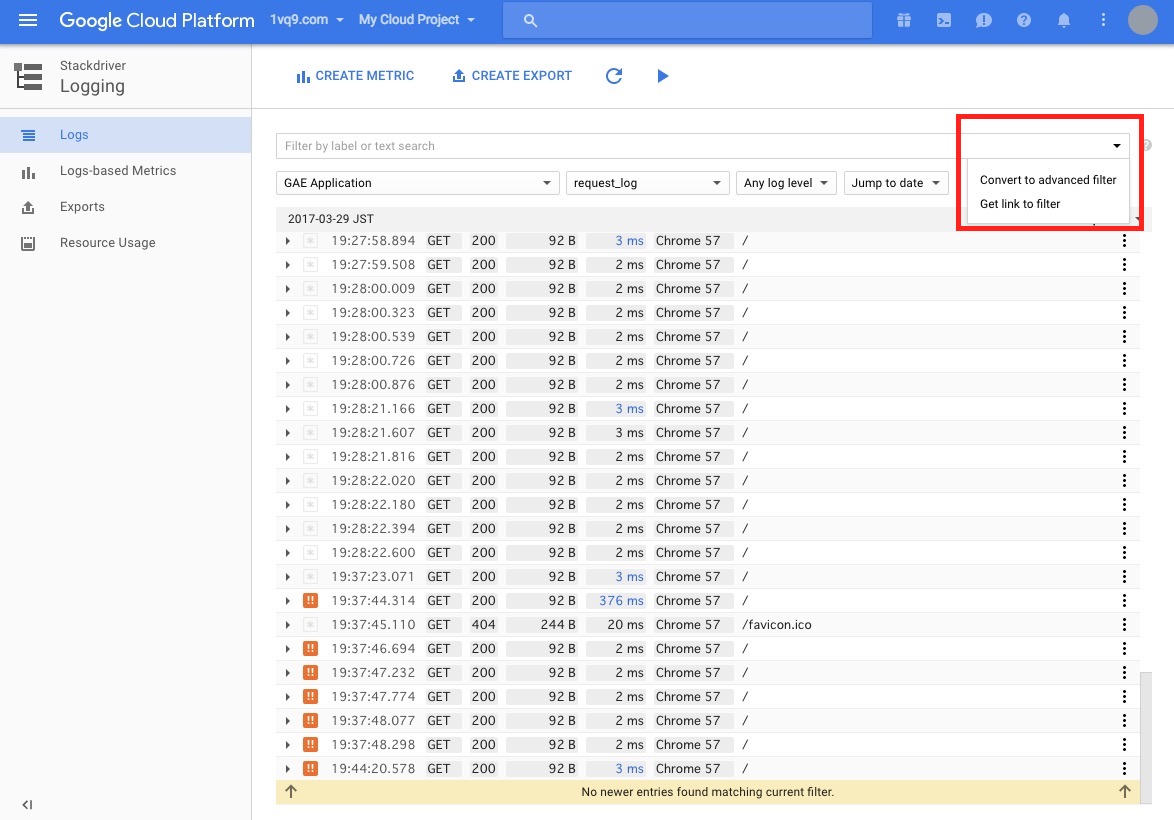Load newer entries with right up arrow

(x=1125, y=792)
